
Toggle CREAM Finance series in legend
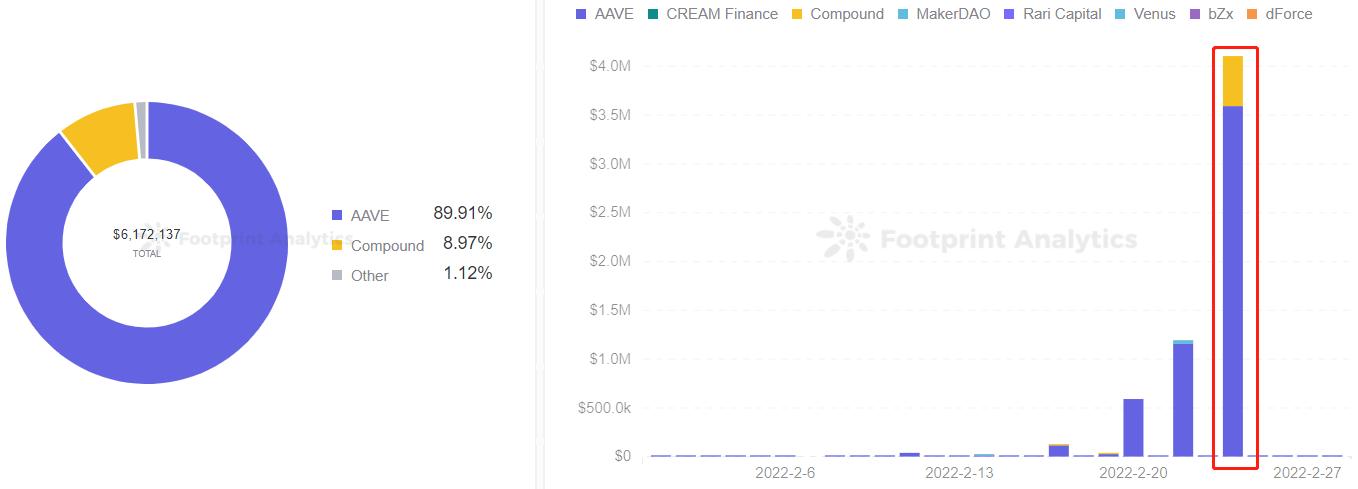(712, 14)
